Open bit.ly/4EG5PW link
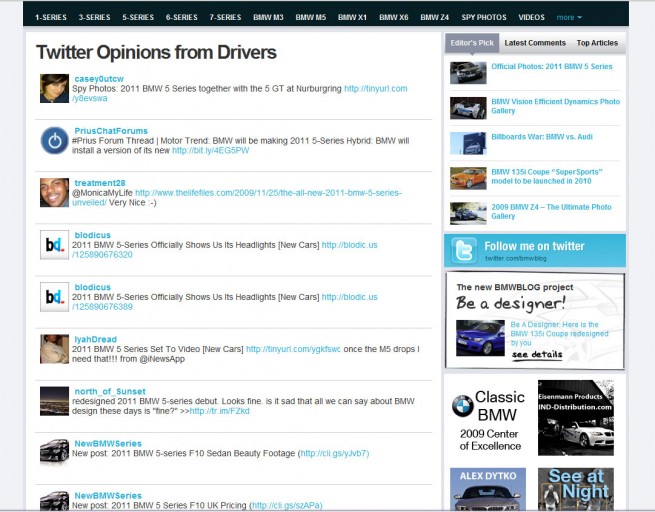 tap(211, 150)
